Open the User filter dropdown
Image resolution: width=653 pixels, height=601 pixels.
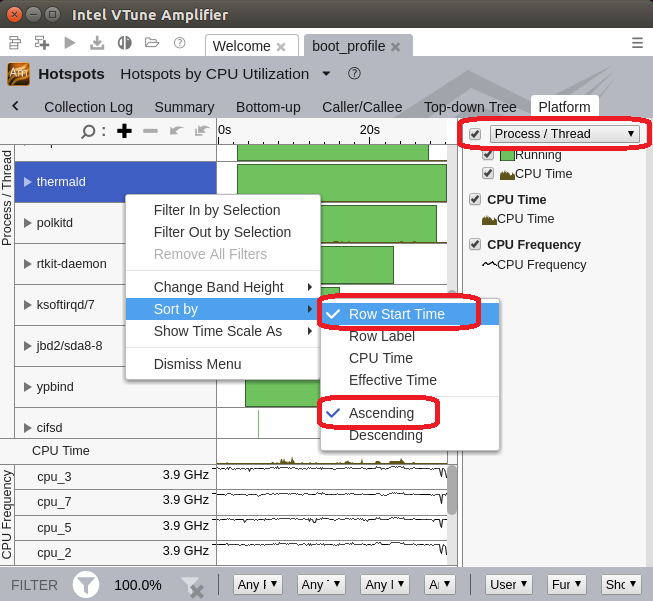[508, 585]
